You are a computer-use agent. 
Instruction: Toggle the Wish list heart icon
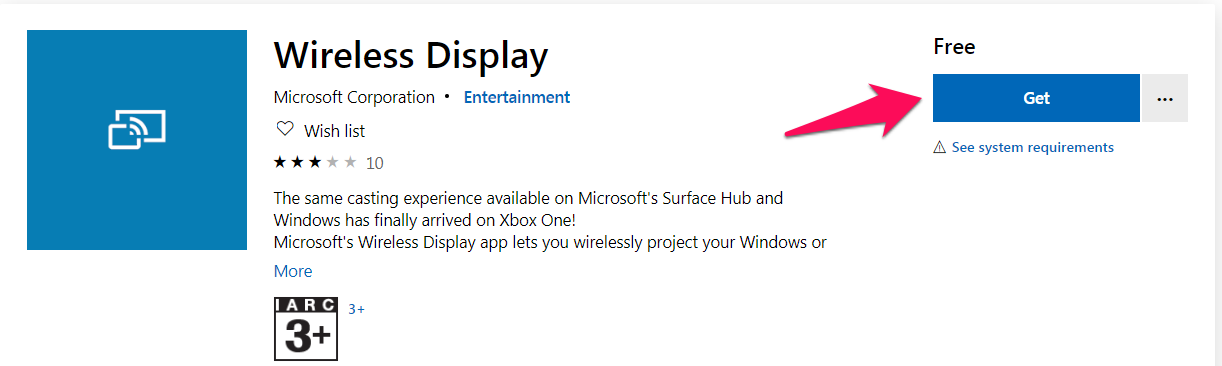tap(285, 130)
